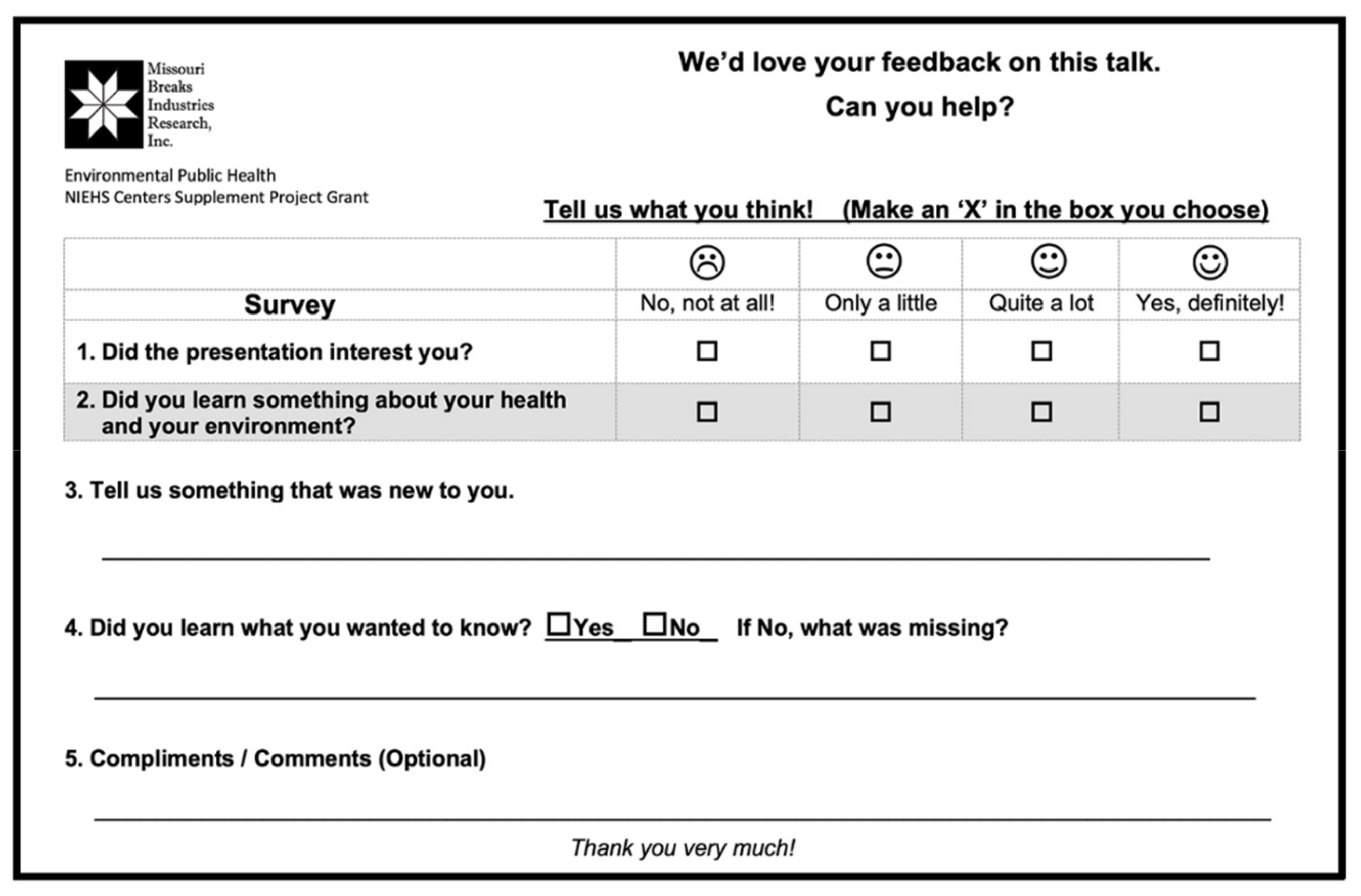Click the Missouri Breaks star logo

coord(104,104)
